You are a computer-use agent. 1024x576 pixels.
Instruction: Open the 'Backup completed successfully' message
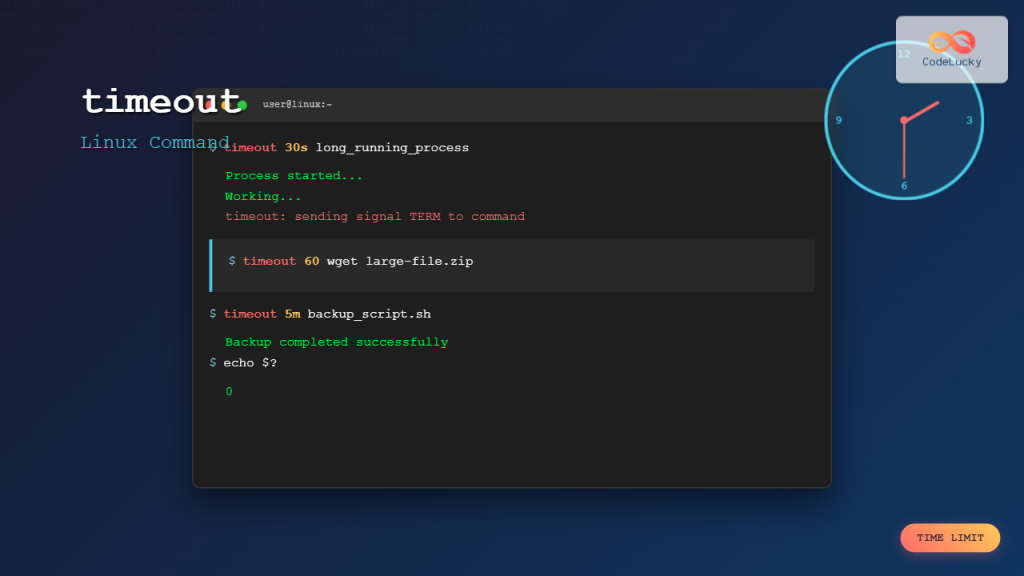[x=335, y=341]
